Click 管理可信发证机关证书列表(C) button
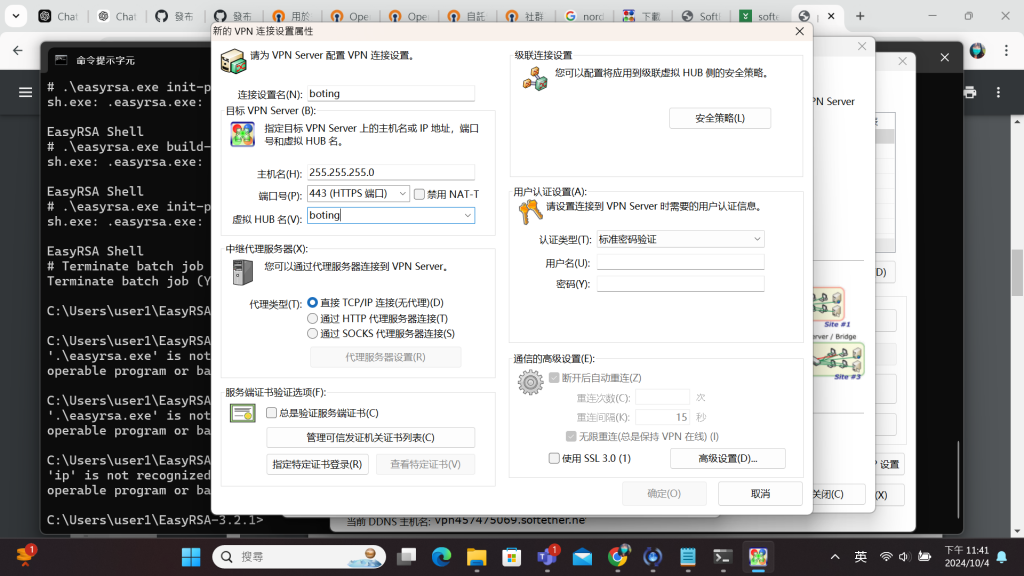Viewport: 1024px width, 576px height. point(370,438)
